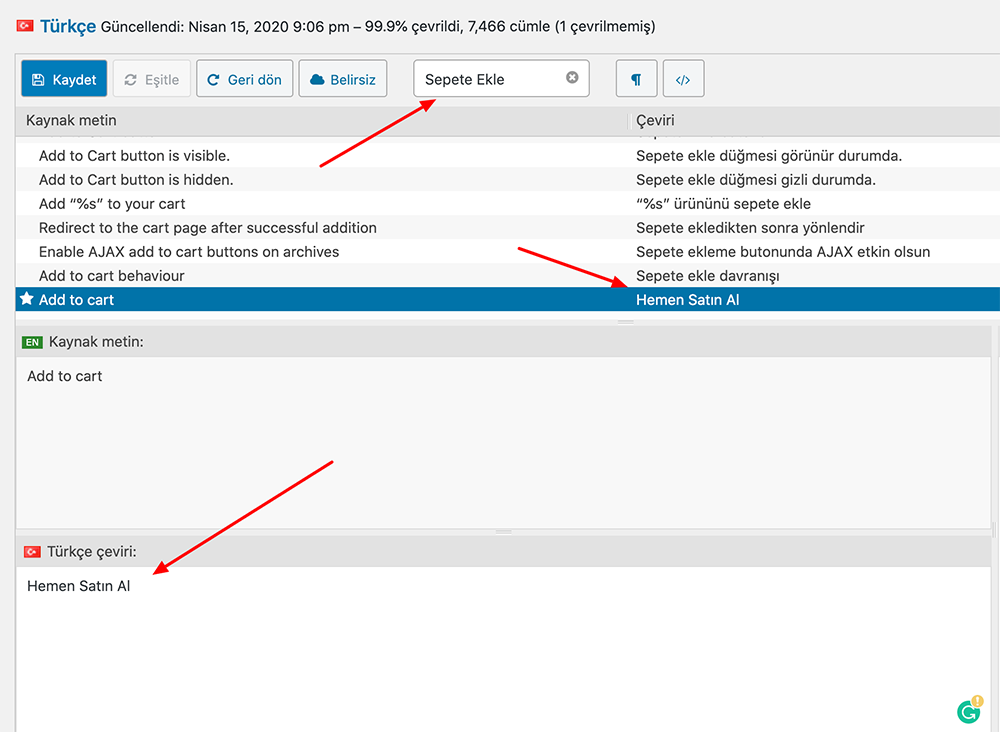Viewport: 1000px width, 732px height.
Task: Clear the Sepete Ekle search filter
Action: (572, 77)
